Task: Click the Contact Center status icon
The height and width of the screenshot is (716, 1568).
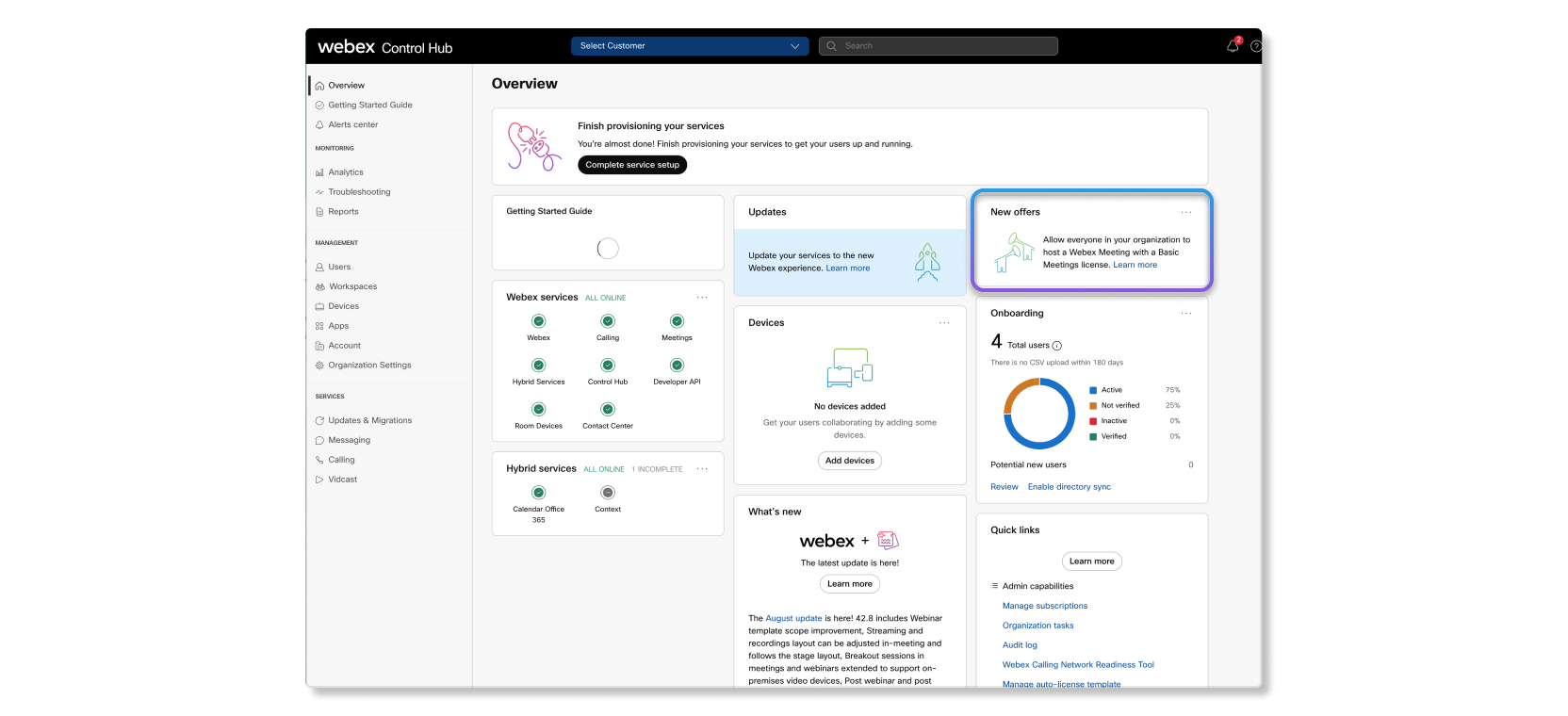Action: point(608,409)
